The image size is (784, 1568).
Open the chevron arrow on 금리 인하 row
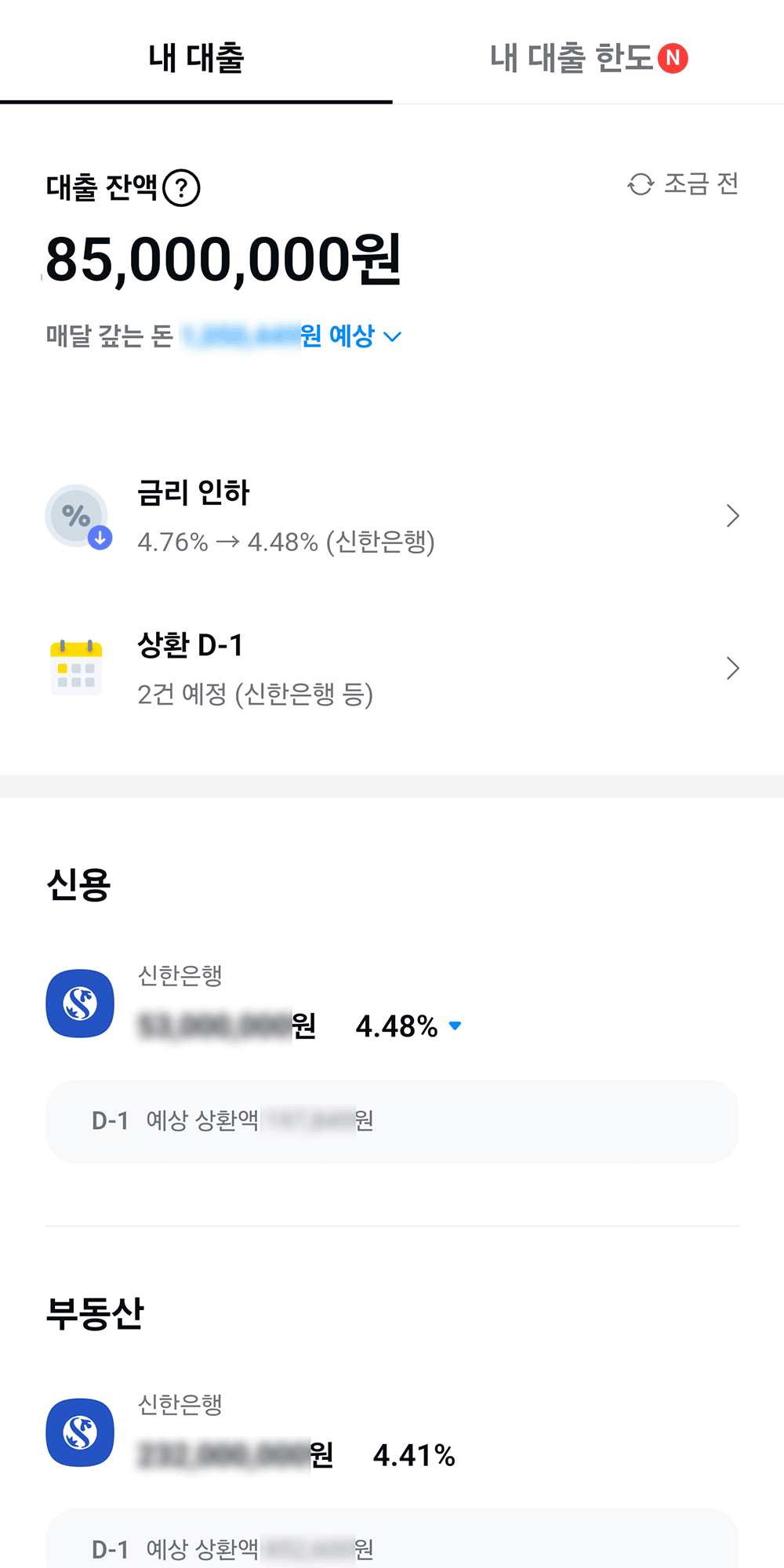(x=732, y=516)
